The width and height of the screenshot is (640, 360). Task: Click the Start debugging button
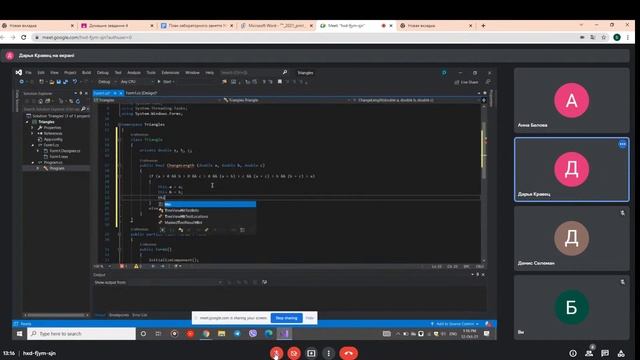point(166,82)
